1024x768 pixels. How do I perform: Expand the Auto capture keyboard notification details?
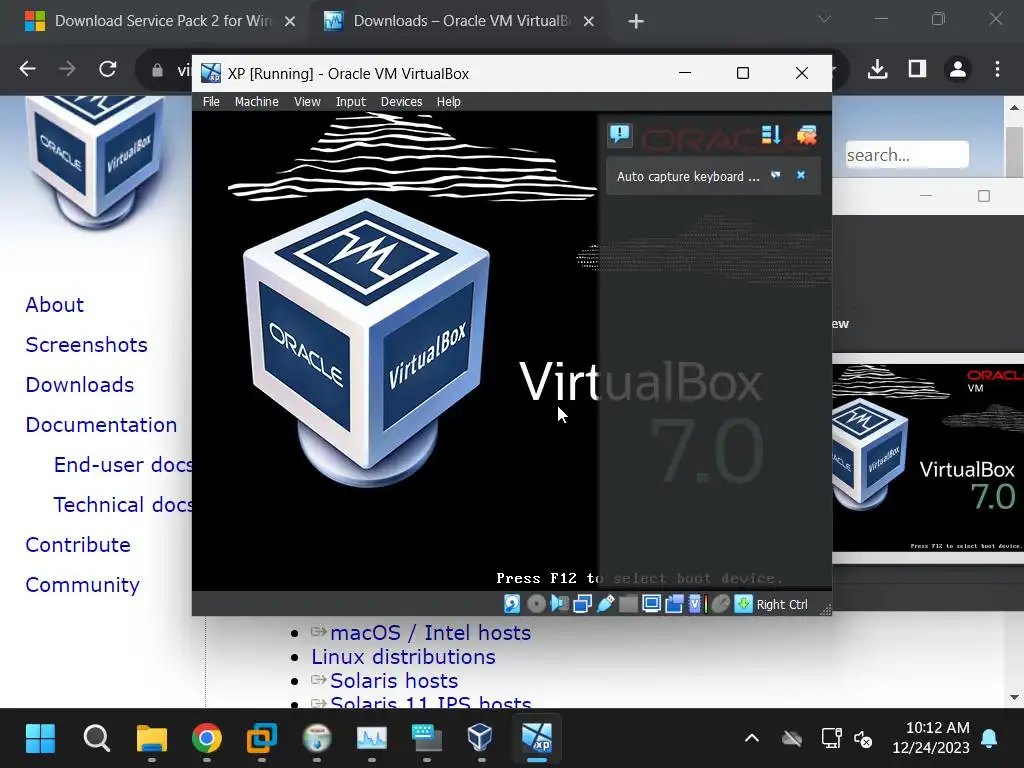pyautogui.click(x=776, y=176)
